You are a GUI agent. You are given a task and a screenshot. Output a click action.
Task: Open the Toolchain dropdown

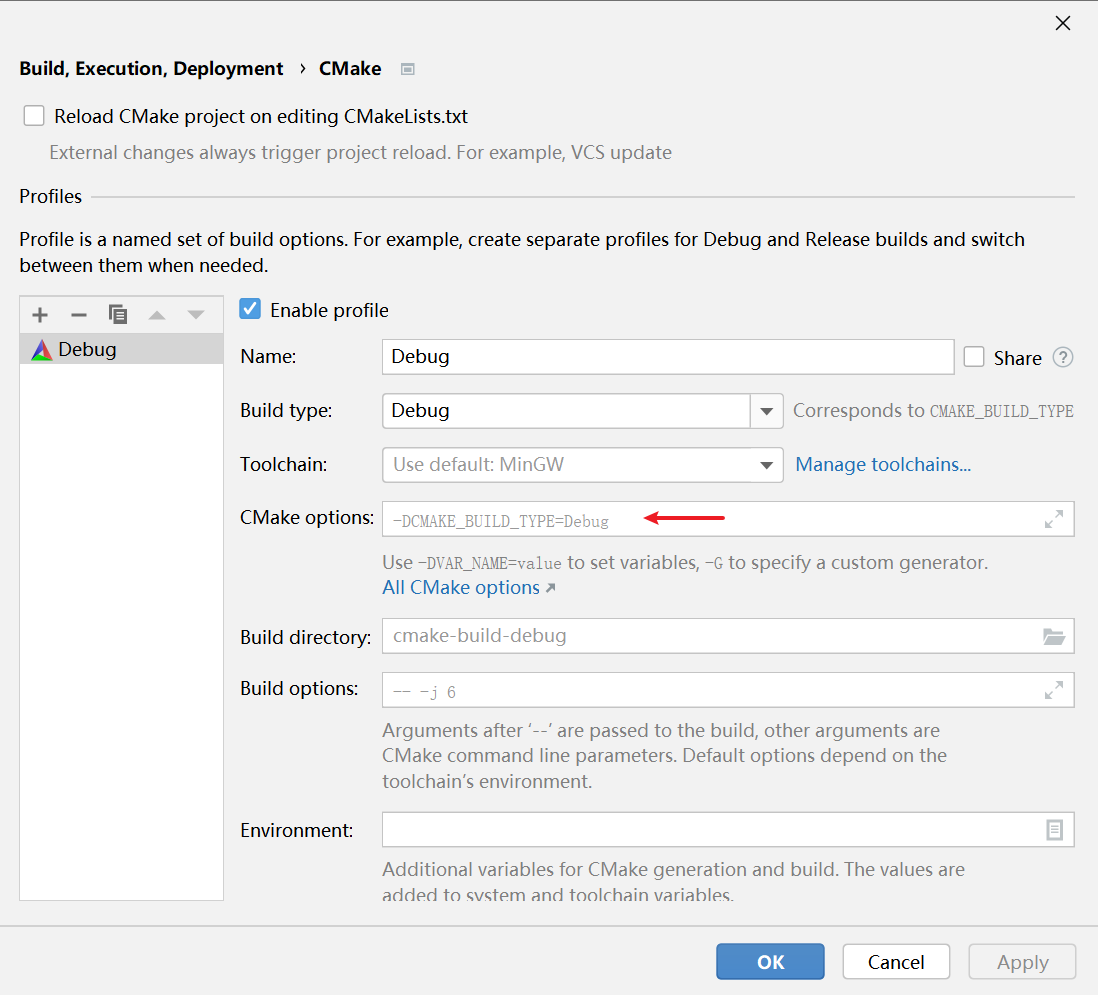click(767, 465)
